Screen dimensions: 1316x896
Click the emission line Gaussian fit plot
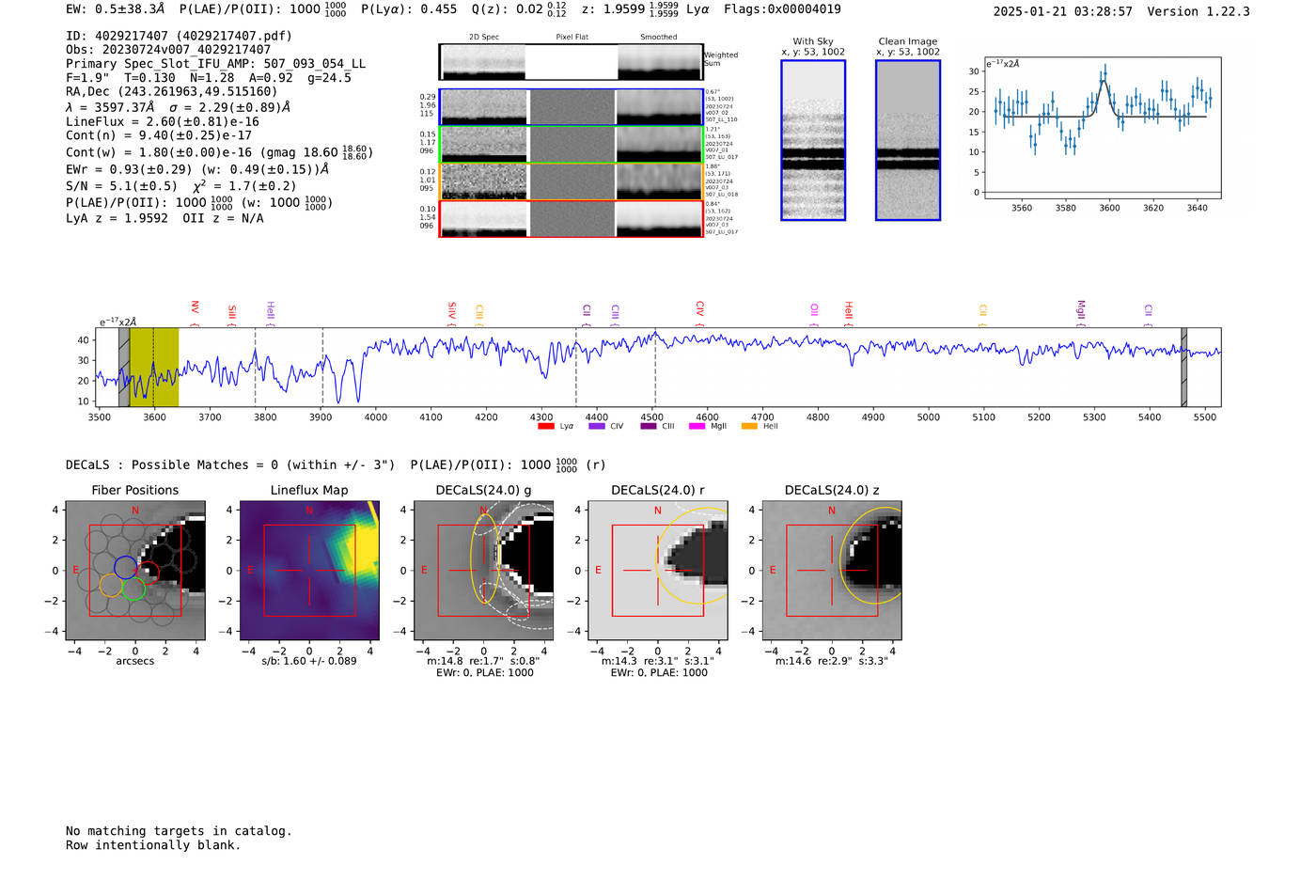coord(1102,128)
